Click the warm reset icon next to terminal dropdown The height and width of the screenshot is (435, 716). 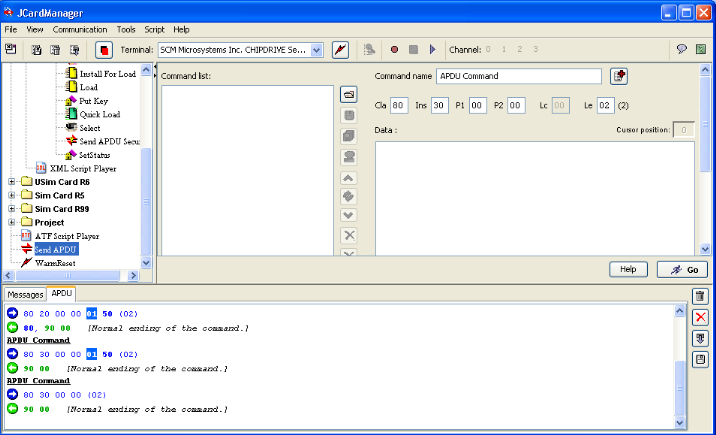click(340, 49)
